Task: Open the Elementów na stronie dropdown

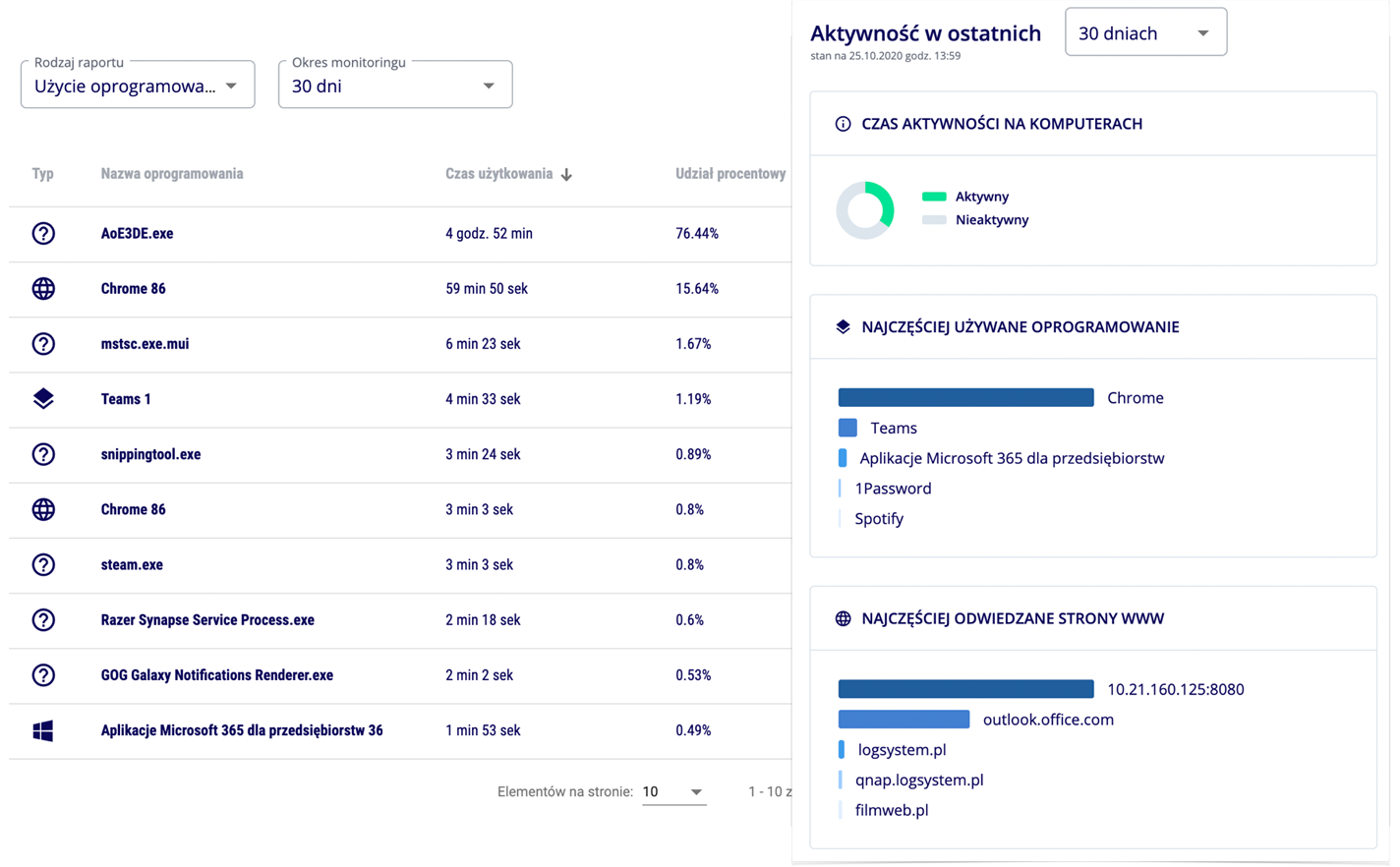Action: tap(673, 792)
